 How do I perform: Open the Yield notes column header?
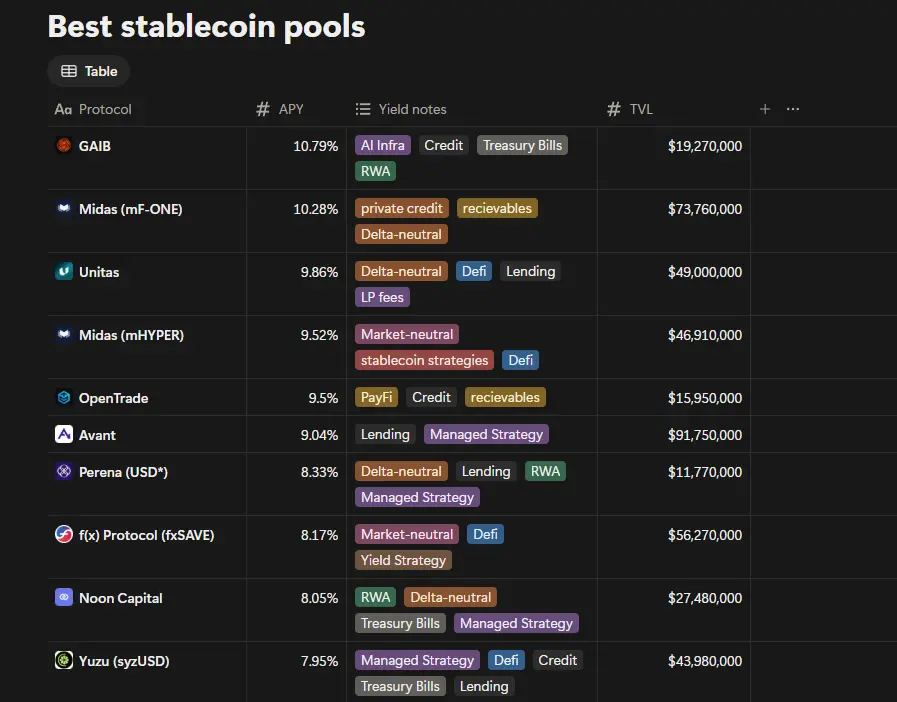[x=401, y=109]
